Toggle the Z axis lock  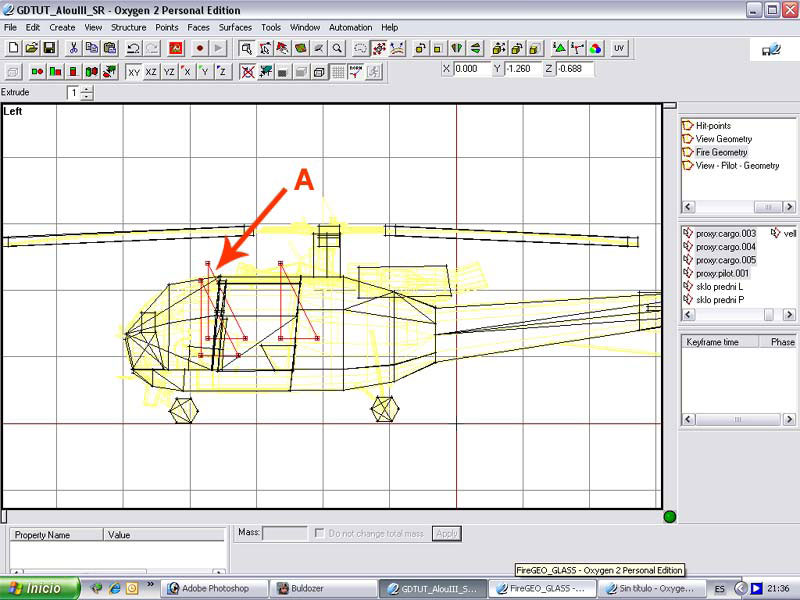pyautogui.click(x=221, y=72)
